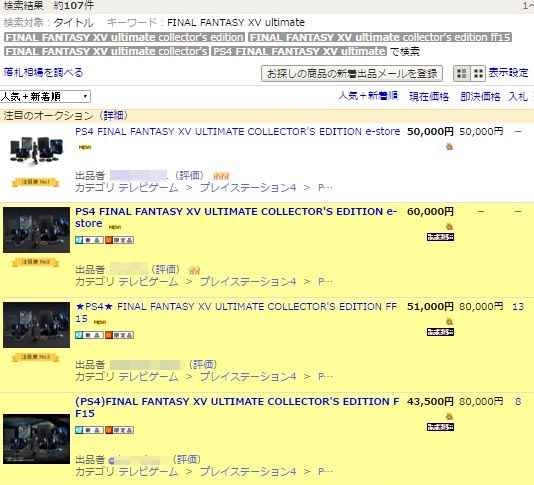Search tag 'FINAL FANTASY XV ultimate collector's'
The height and width of the screenshot is (485, 534).
[x=106, y=51]
